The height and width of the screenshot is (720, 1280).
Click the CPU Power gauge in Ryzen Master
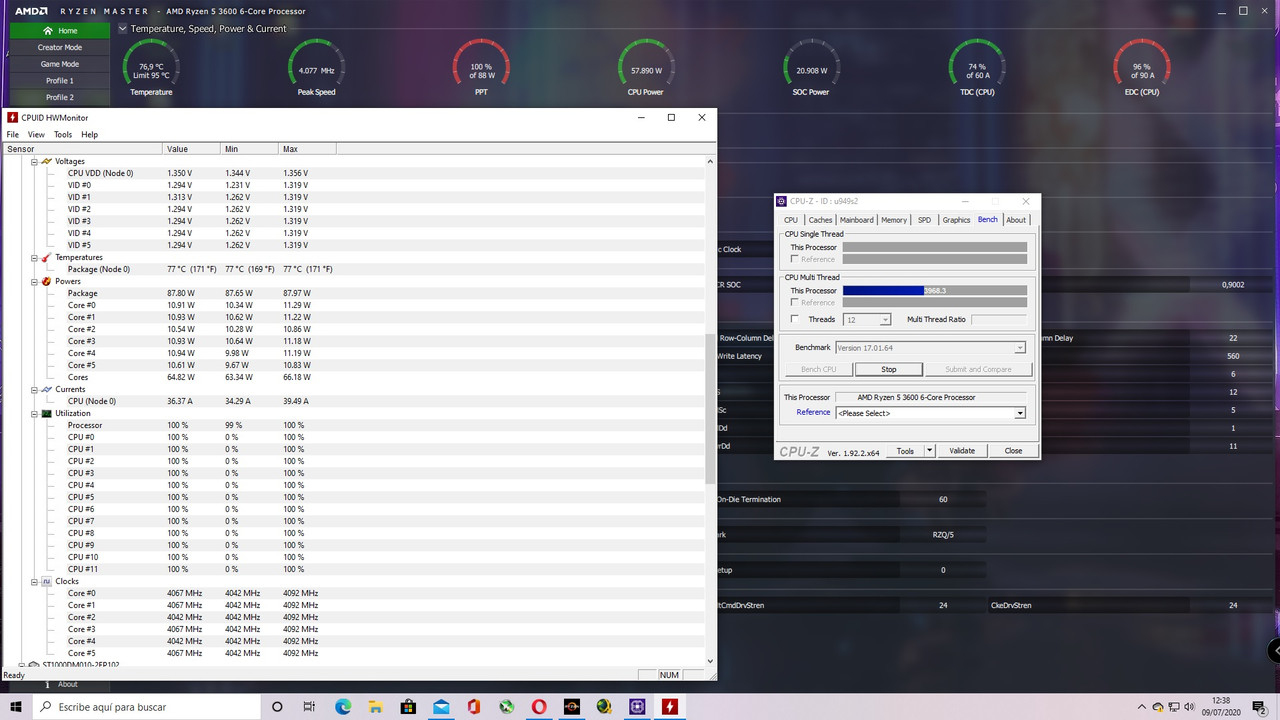click(646, 66)
